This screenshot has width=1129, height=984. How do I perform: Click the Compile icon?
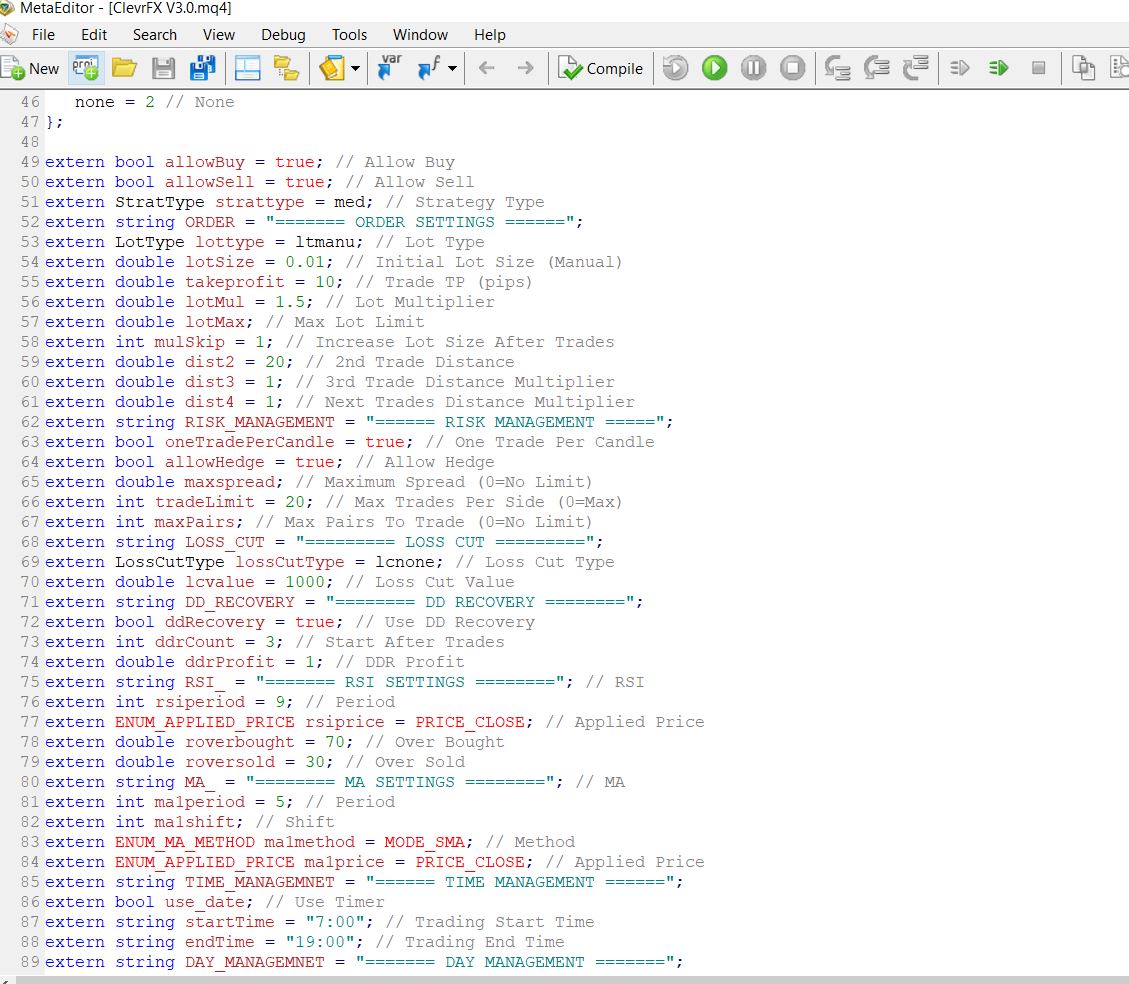pos(600,68)
